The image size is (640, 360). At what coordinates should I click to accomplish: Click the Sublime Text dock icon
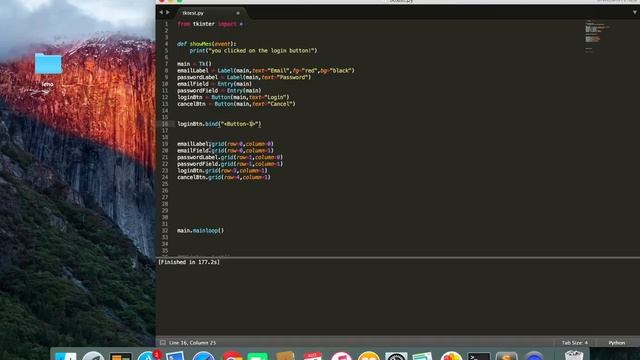[x=507, y=356]
